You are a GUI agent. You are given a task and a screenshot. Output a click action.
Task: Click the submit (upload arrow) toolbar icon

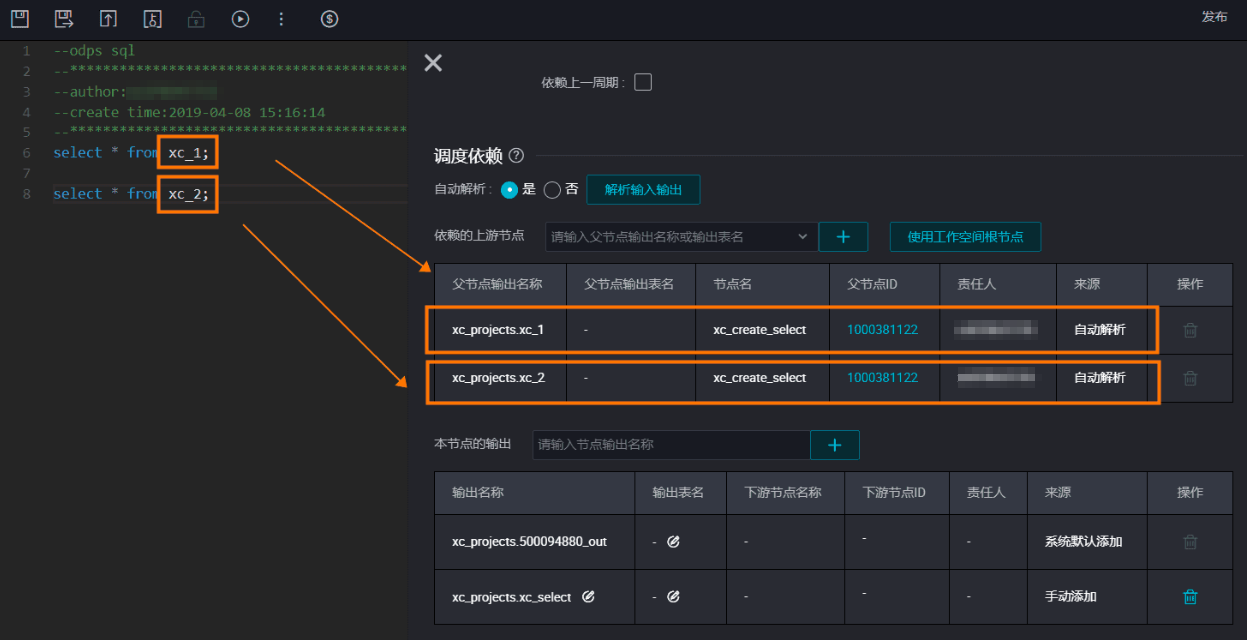coord(108,18)
